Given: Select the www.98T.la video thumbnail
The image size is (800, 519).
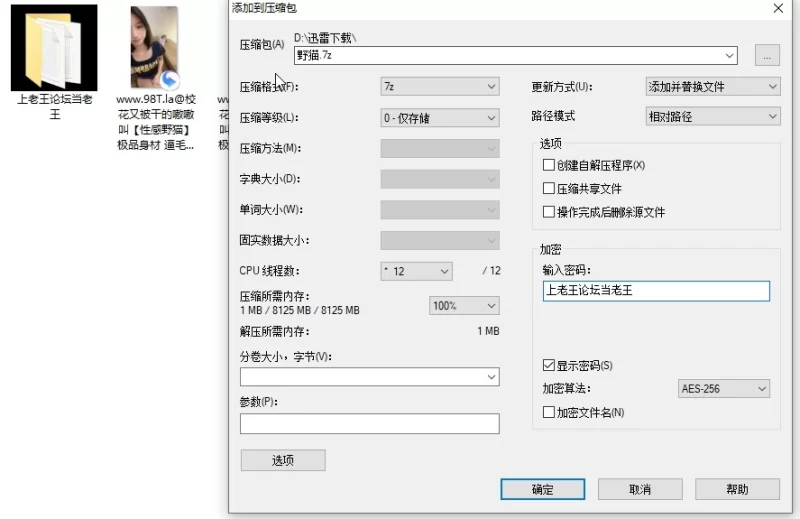Looking at the screenshot, I should [154, 47].
